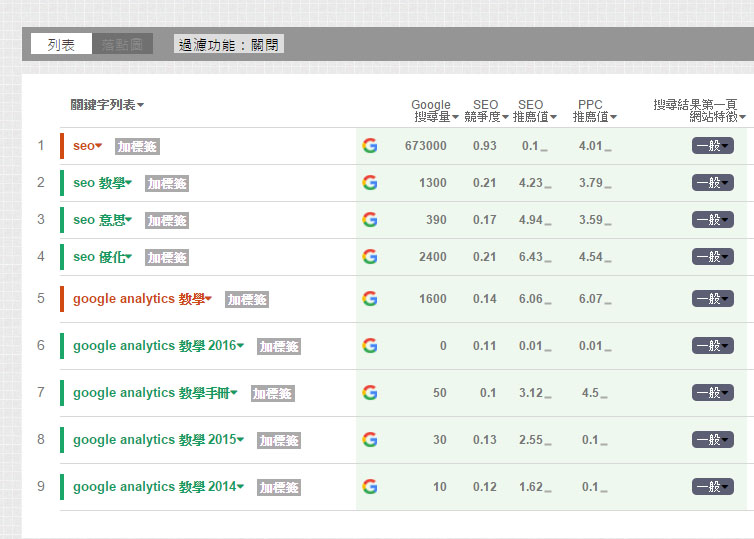
Task: Sort by SEO 推薦值 column
Action: [534, 111]
